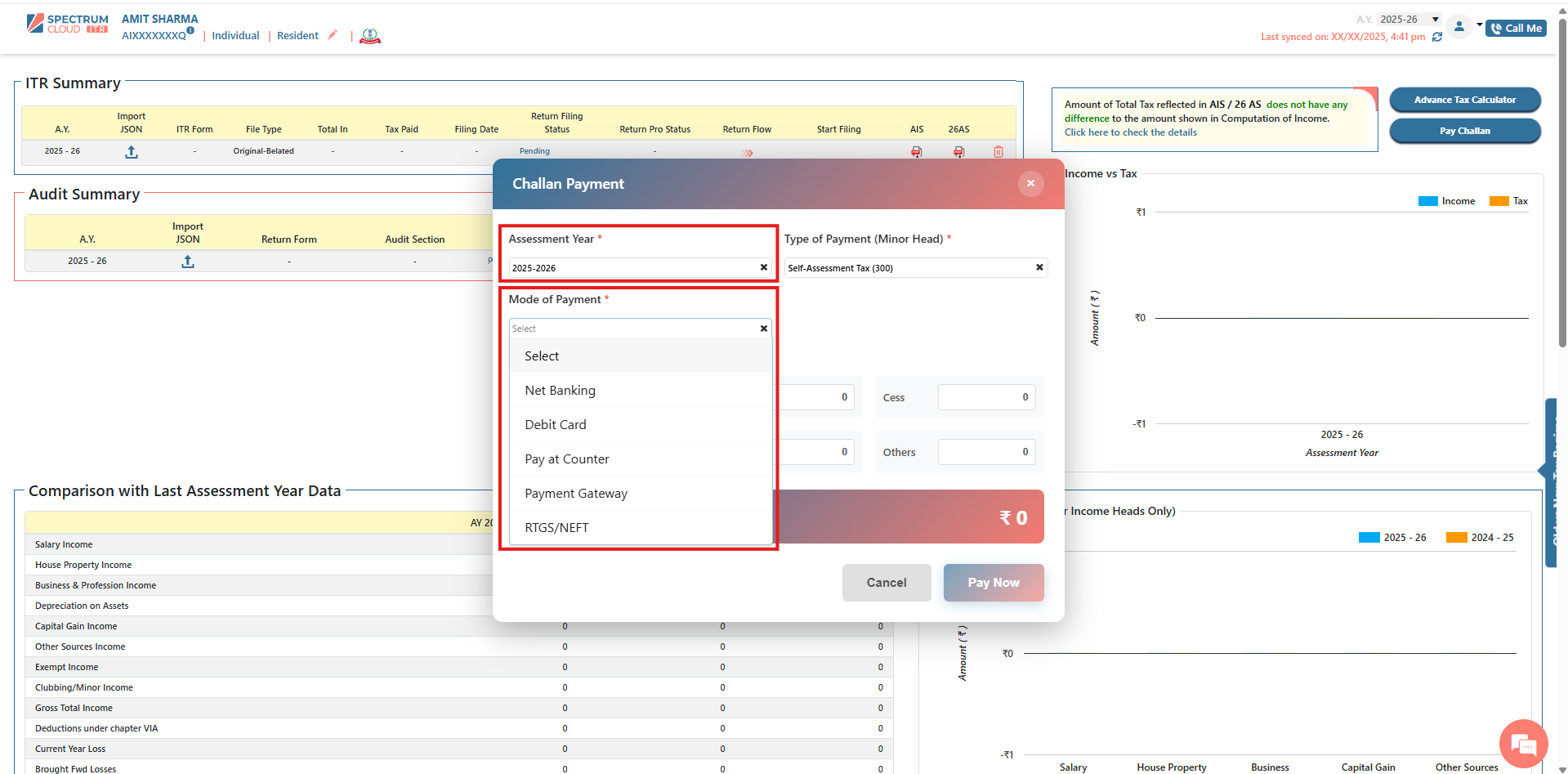The width and height of the screenshot is (1568, 774).
Task: Open the 26AS PDF icon
Action: click(x=958, y=152)
